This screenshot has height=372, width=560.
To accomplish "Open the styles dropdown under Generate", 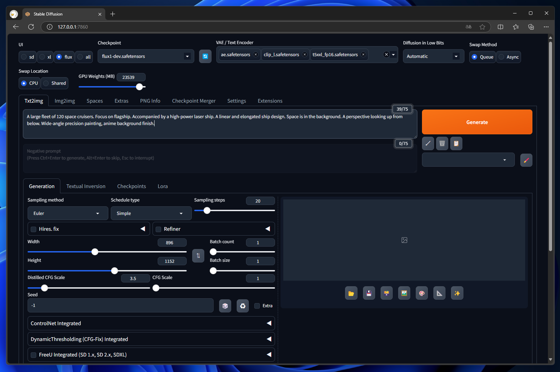I will pos(468,160).
